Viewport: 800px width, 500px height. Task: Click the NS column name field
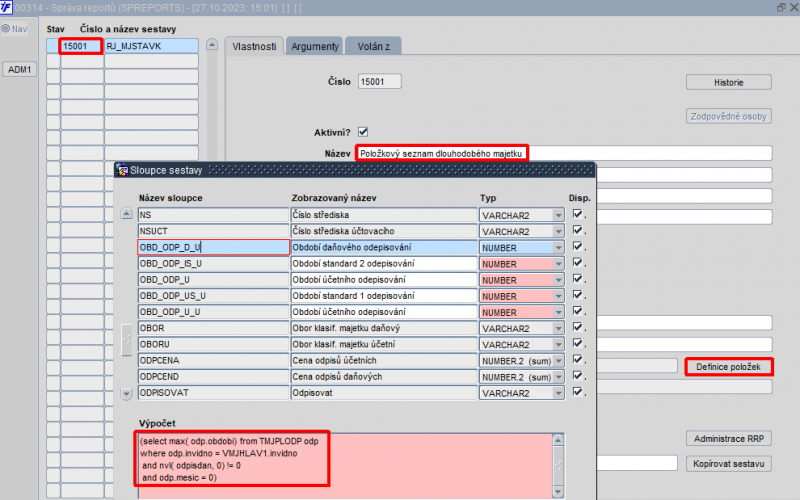213,215
